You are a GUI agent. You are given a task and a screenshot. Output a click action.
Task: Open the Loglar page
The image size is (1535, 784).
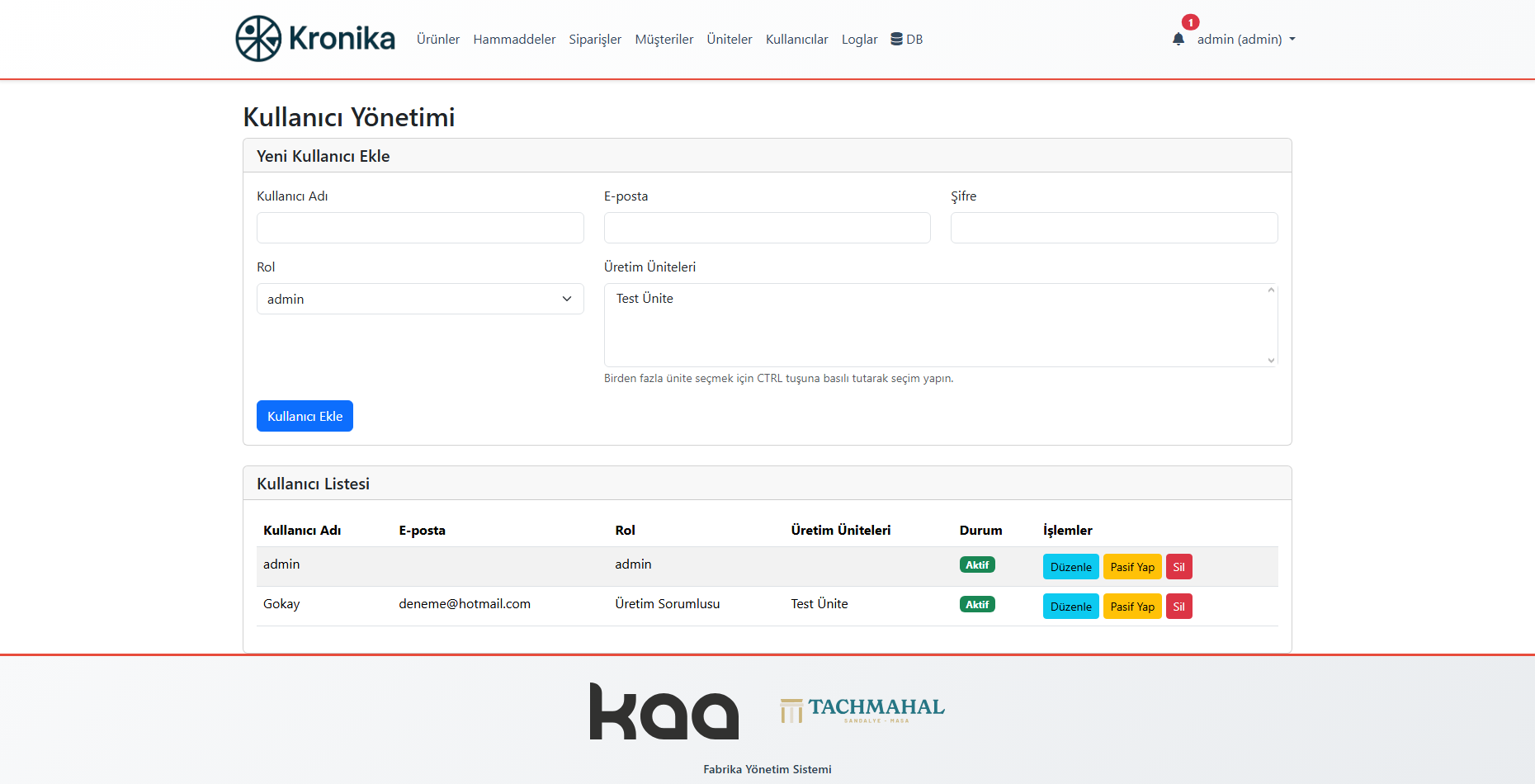pos(859,39)
